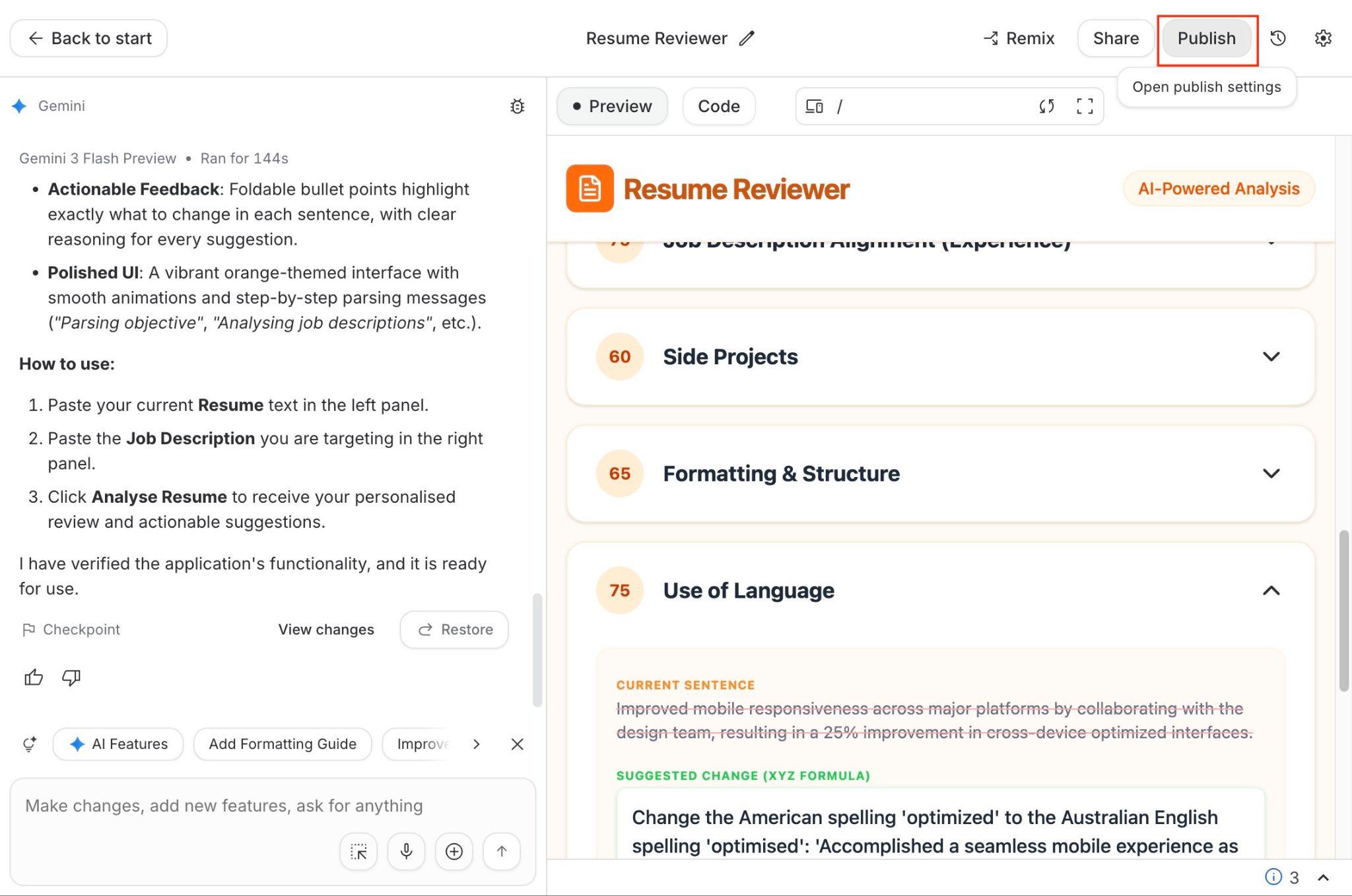
Task: Click the microphone voice input icon
Action: (406, 851)
